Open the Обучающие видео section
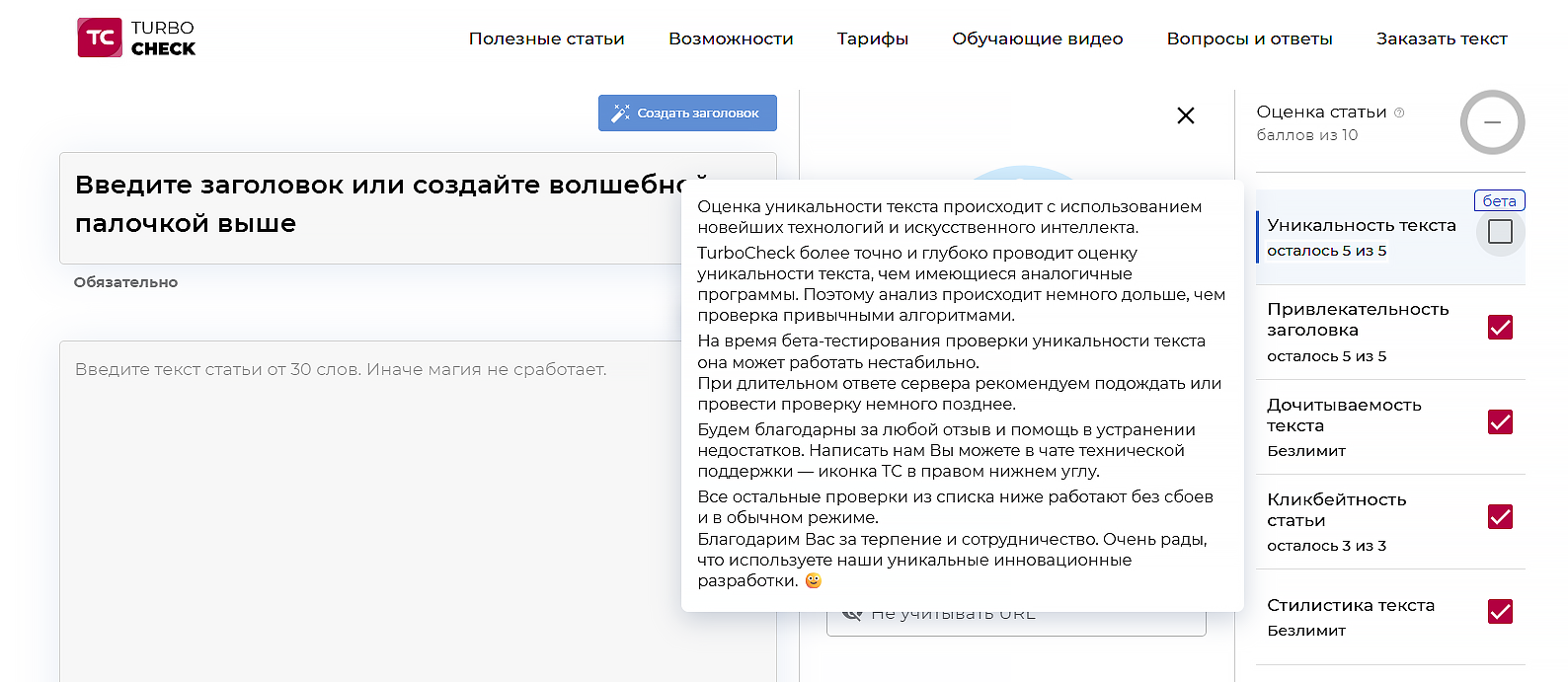1568x682 pixels. coord(1038,38)
